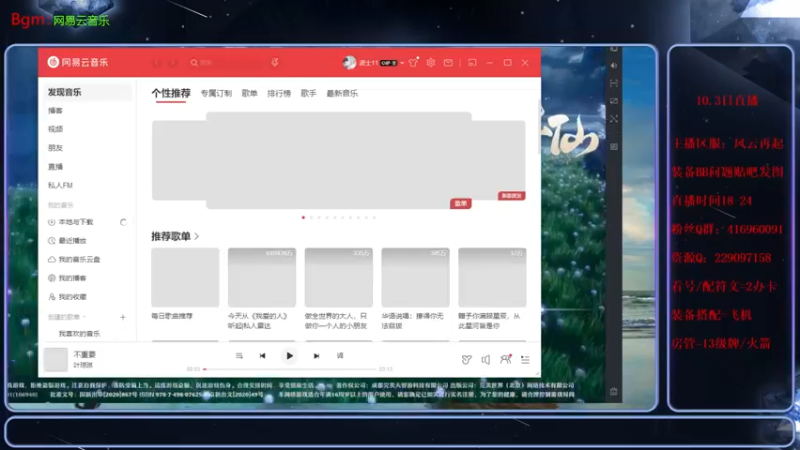This screenshot has height=450, width=800.
Task: Go forward with the header forward arrow
Action: 172,63
